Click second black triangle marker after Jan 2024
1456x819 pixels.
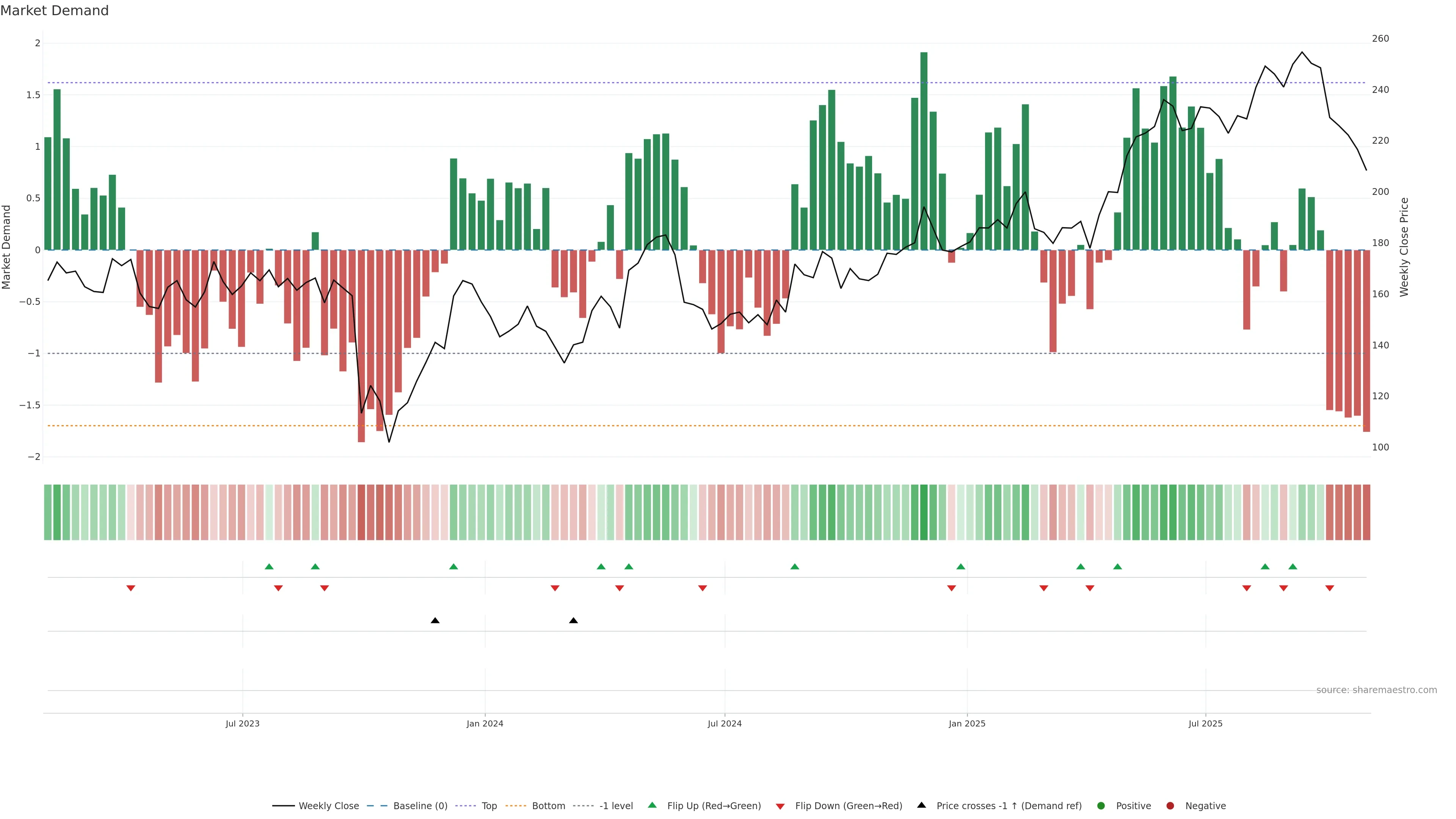pos(573,621)
